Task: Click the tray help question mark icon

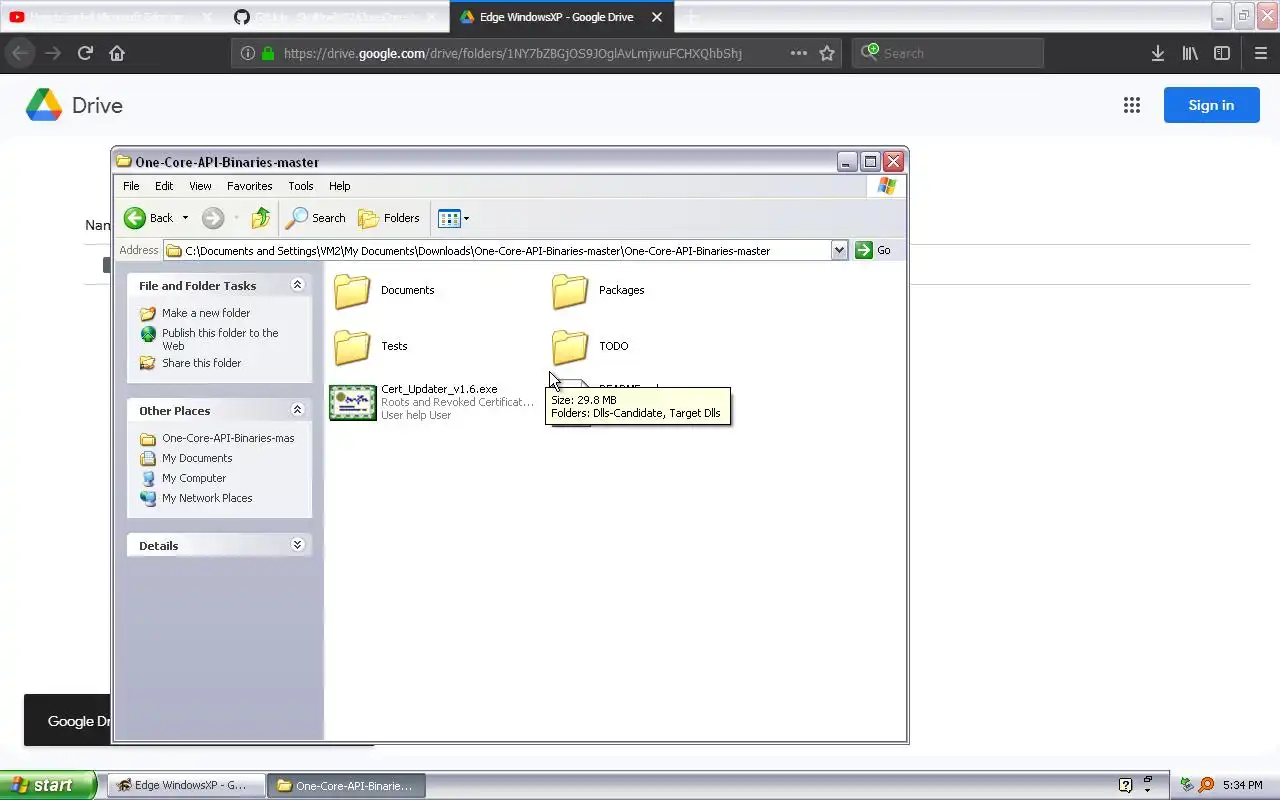Action: 1125,785
